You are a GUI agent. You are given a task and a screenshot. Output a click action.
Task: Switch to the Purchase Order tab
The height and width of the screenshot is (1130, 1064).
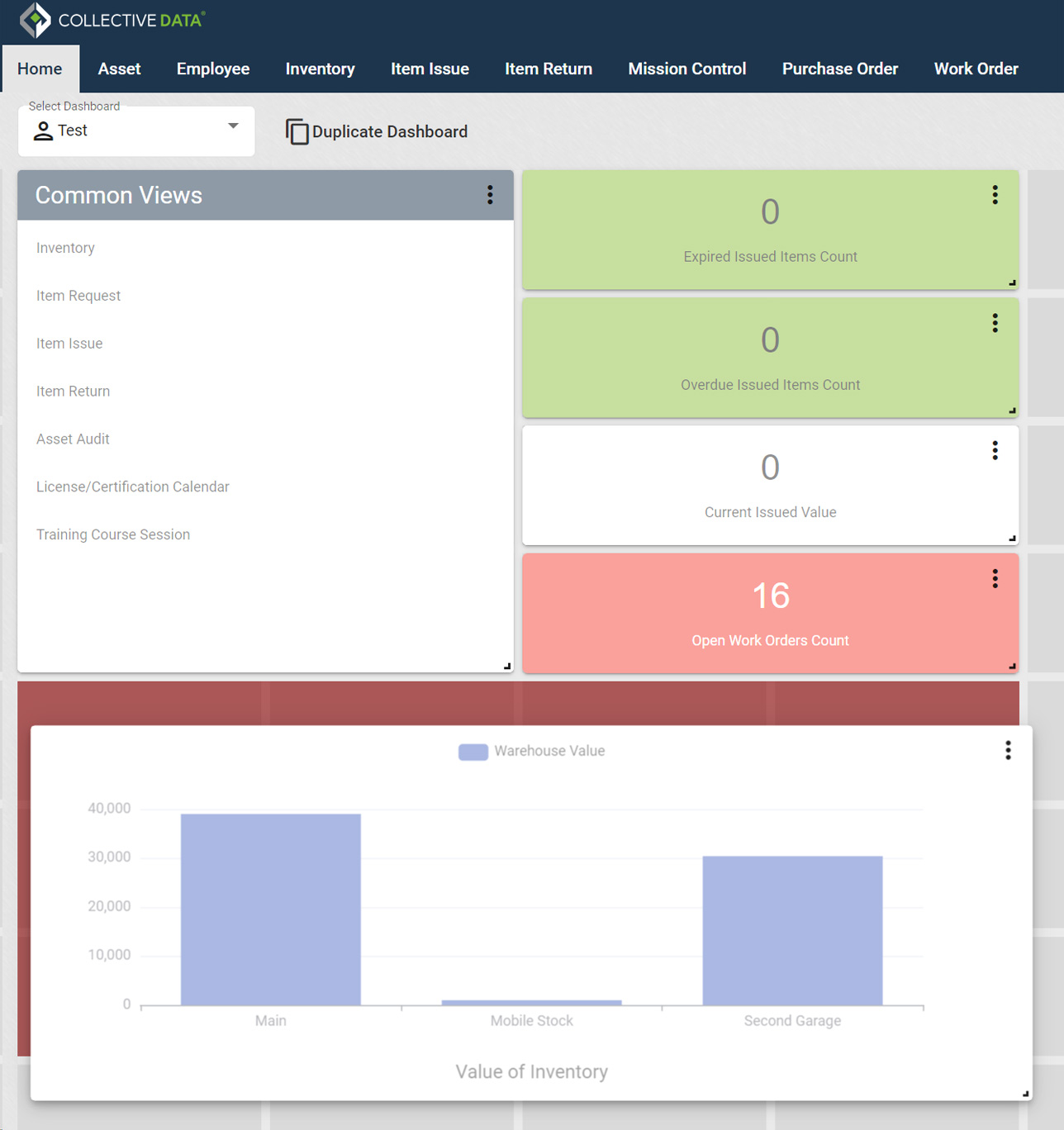[x=839, y=69]
